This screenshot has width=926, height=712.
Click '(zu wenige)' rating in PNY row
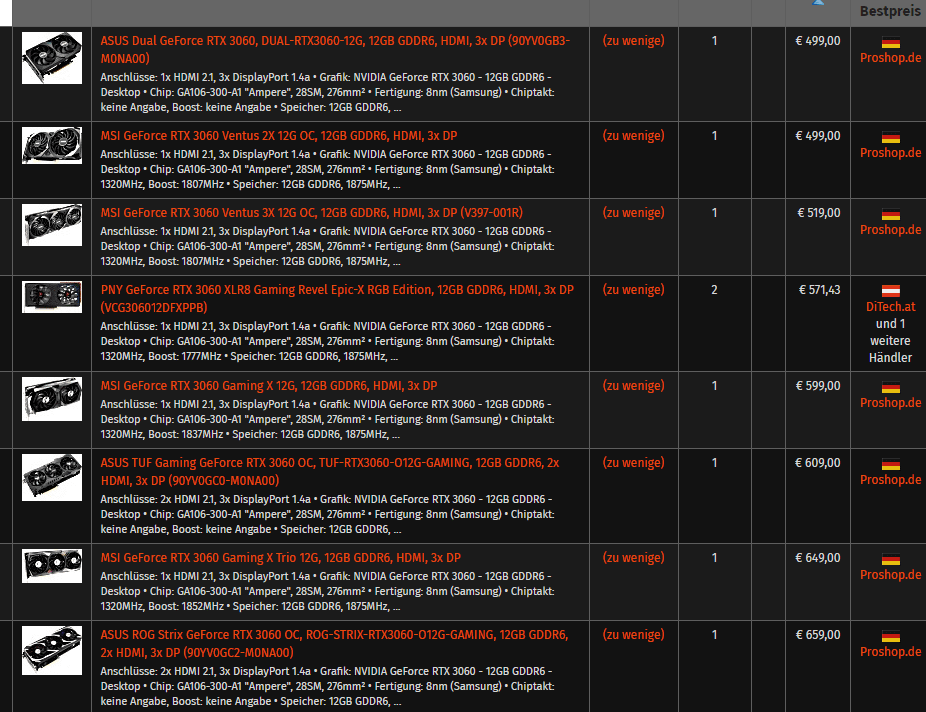click(633, 290)
